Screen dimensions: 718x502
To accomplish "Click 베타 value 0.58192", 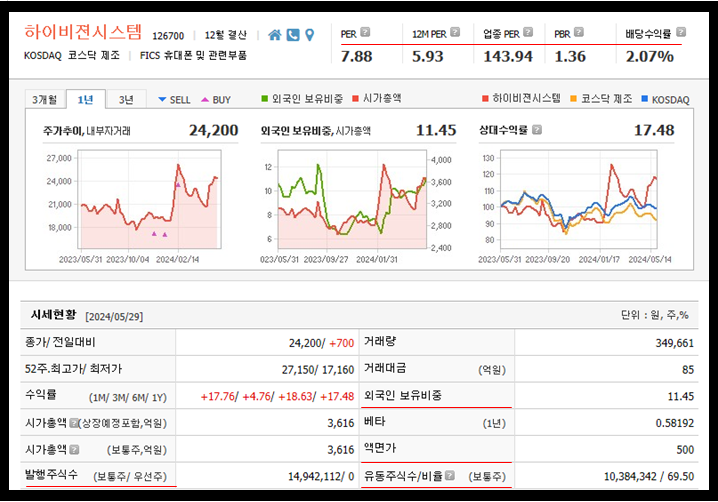I will click(674, 423).
